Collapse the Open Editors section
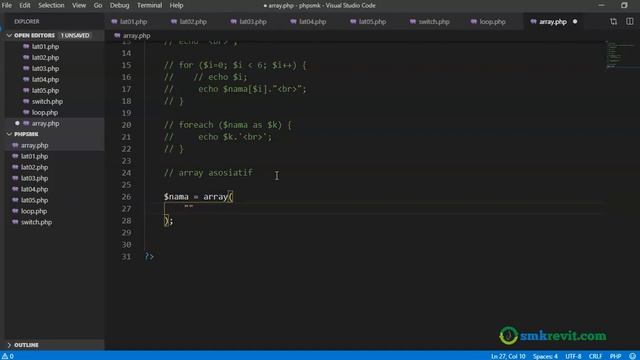Screen dimensions: 640x360 (x=9, y=36)
